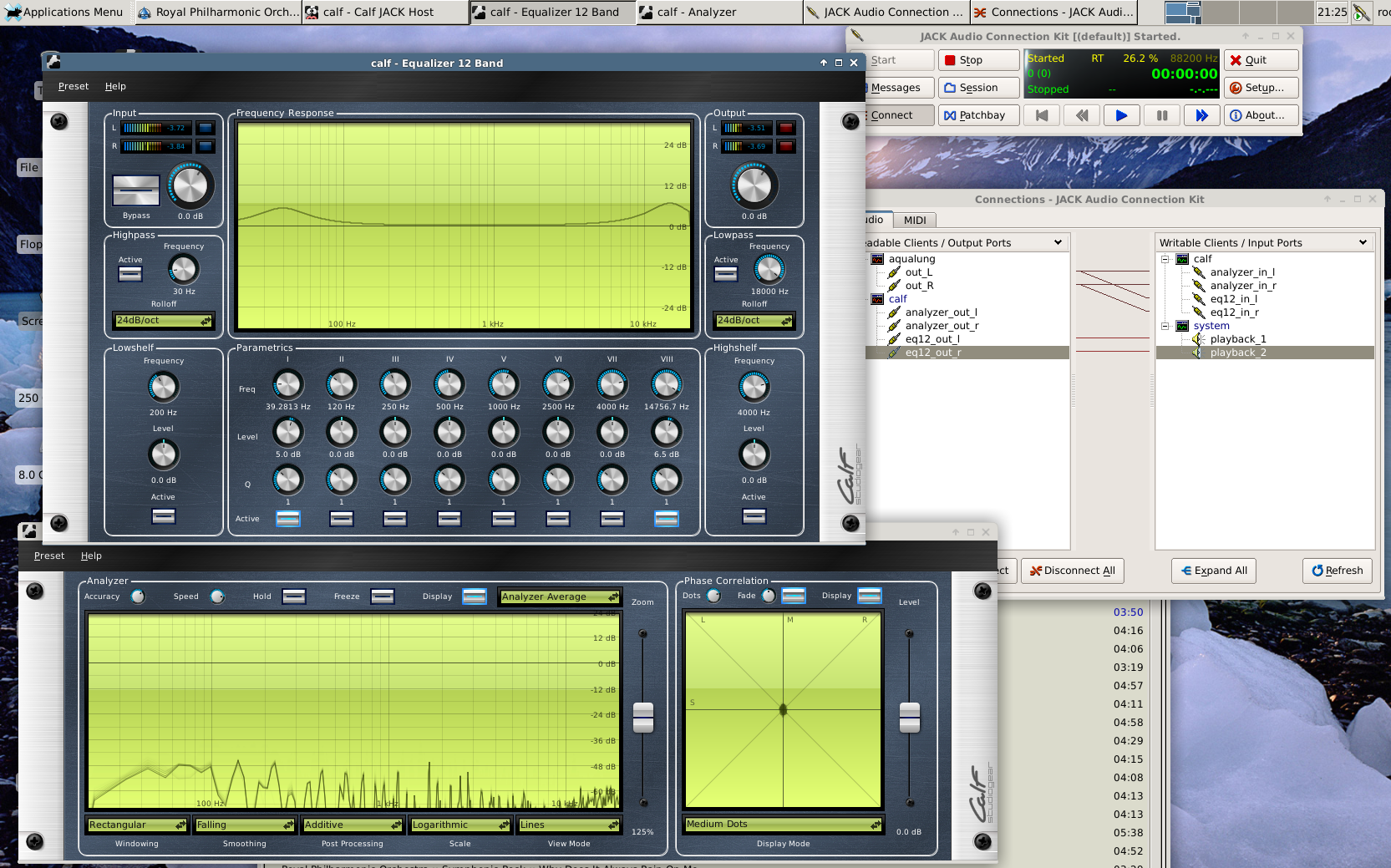The height and width of the screenshot is (868, 1391).
Task: Toggle parametric band IV Active switch
Action: pyautogui.click(x=449, y=519)
